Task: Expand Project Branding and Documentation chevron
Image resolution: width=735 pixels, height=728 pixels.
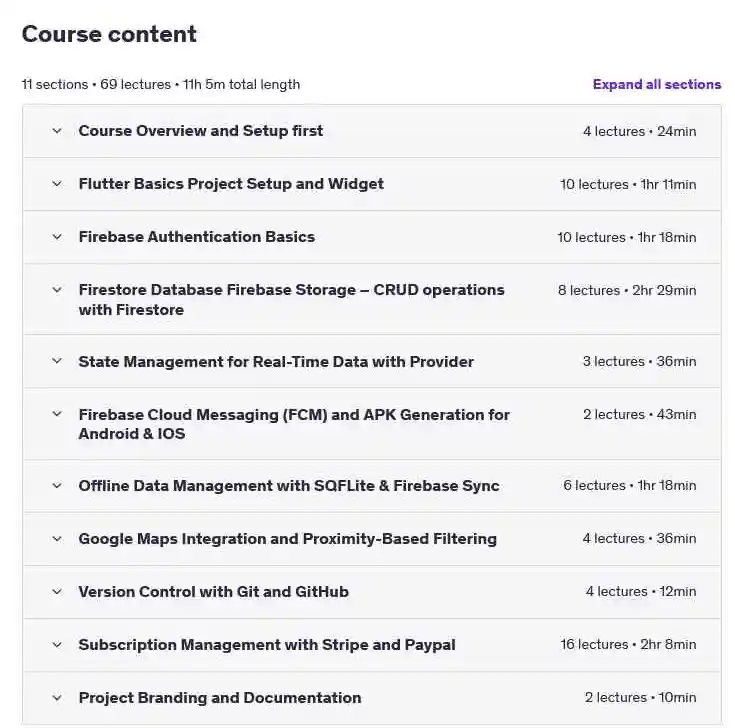Action: [57, 698]
